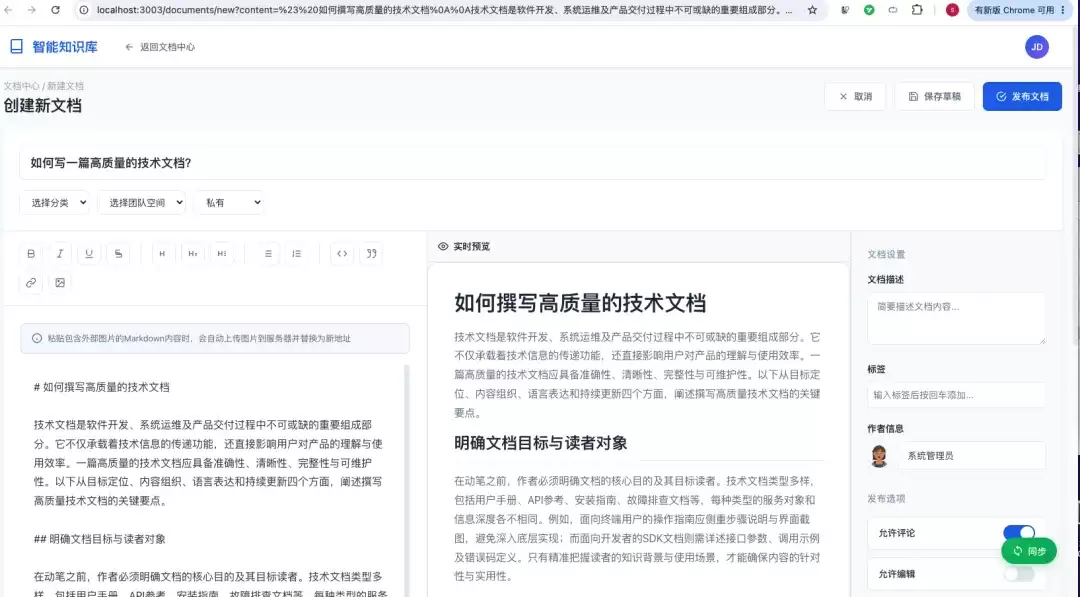Reload the page in the browser

[x=56, y=10]
